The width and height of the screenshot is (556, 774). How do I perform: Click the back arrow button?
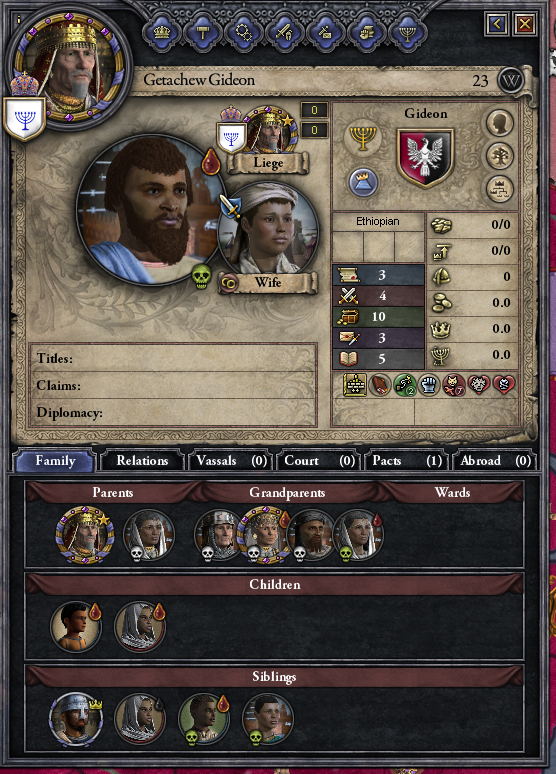tap(497, 23)
